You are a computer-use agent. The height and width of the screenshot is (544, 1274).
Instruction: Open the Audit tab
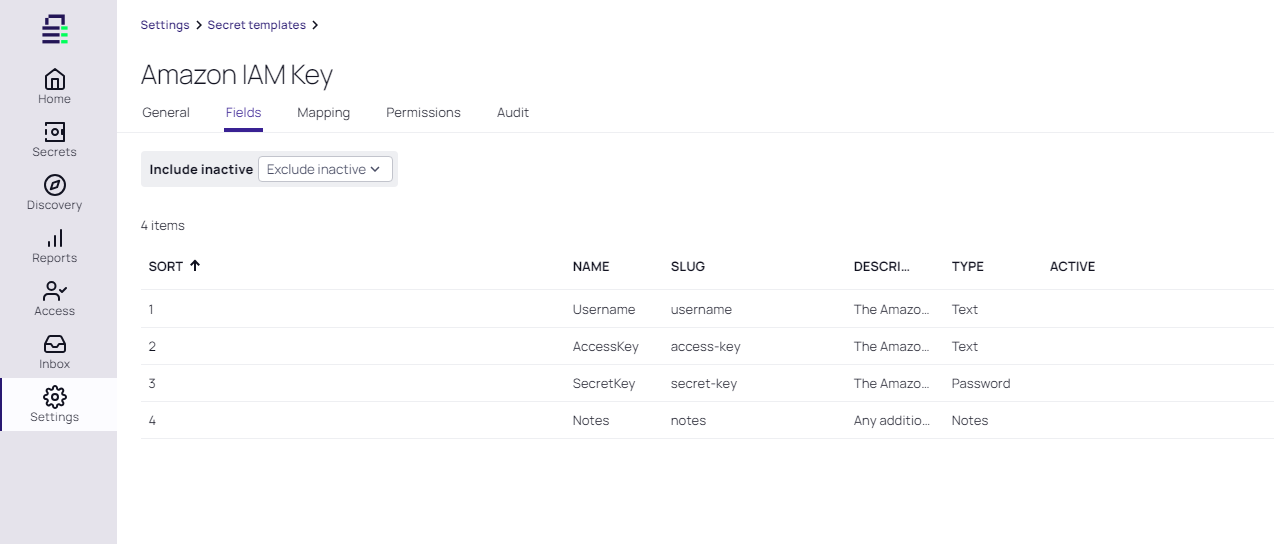[513, 113]
